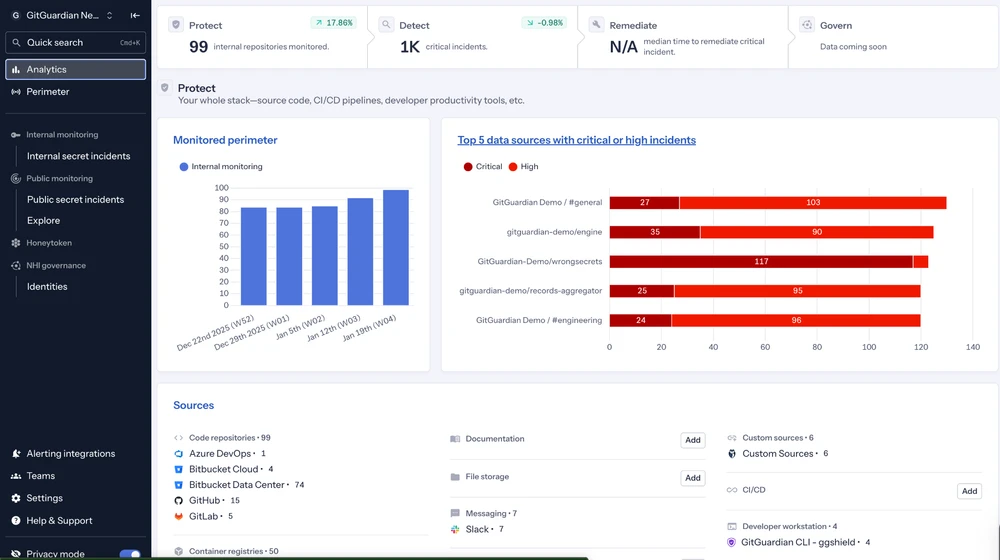Click the High red legend swatch
Image resolution: width=1000 pixels, height=560 pixels.
tap(513, 167)
